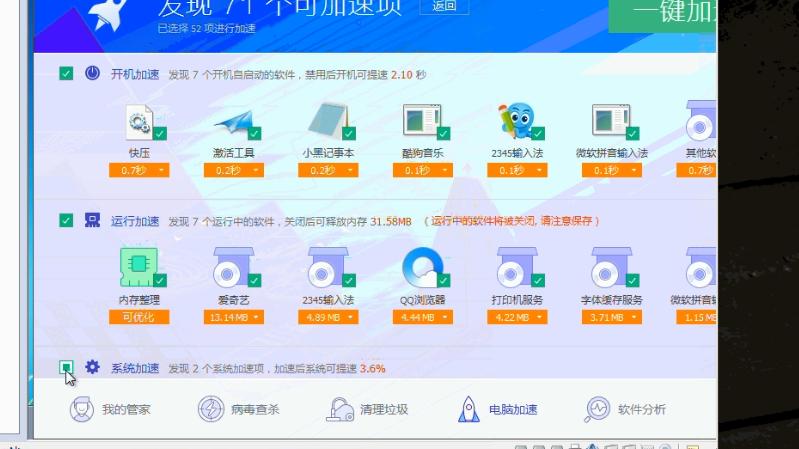Open the 0.2秒 dropdown under 激活工具
Screen dimensions: 799x449
coord(234,170)
